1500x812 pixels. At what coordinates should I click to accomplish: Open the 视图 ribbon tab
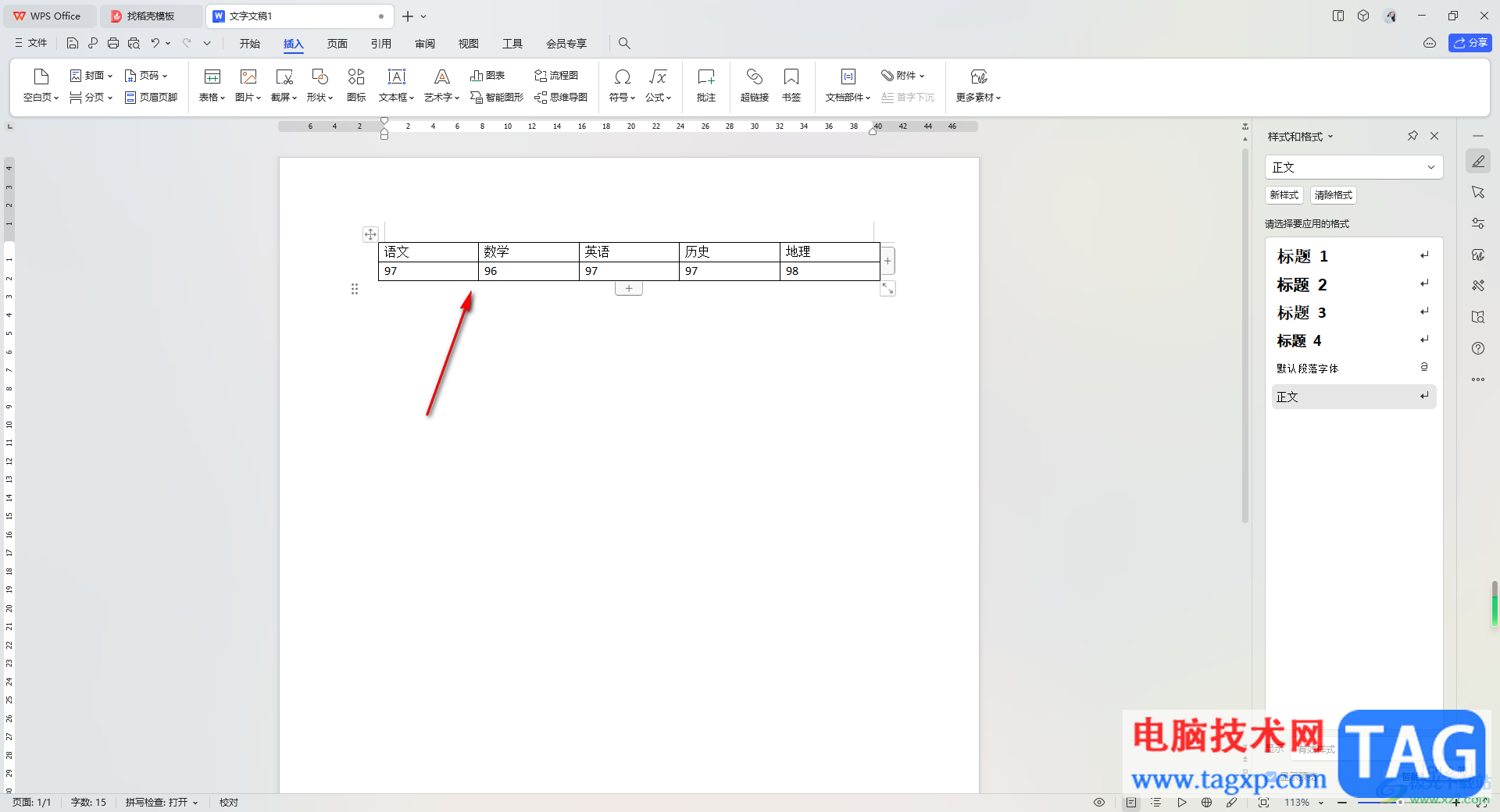(x=469, y=44)
